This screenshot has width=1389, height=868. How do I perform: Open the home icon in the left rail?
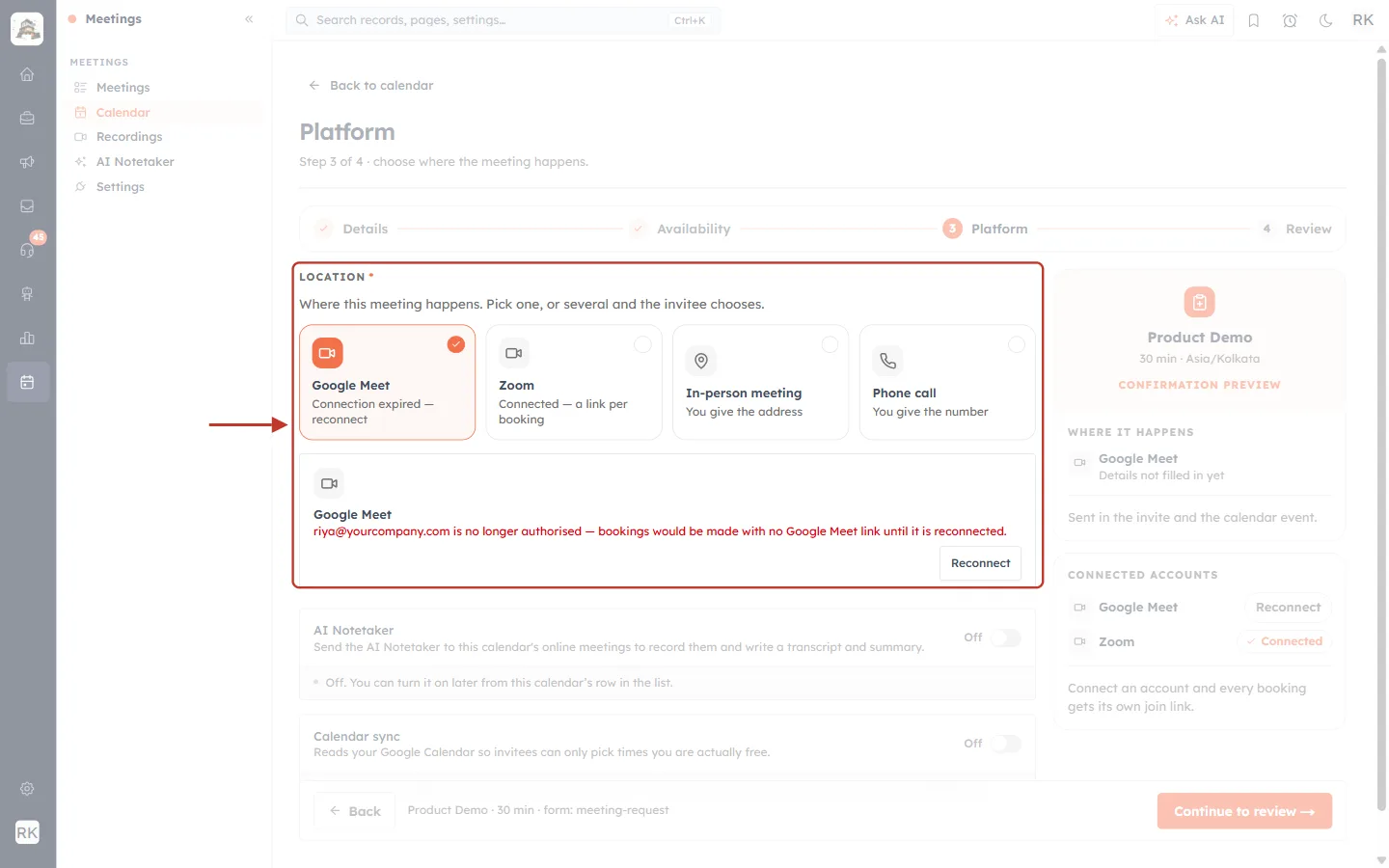[27, 74]
